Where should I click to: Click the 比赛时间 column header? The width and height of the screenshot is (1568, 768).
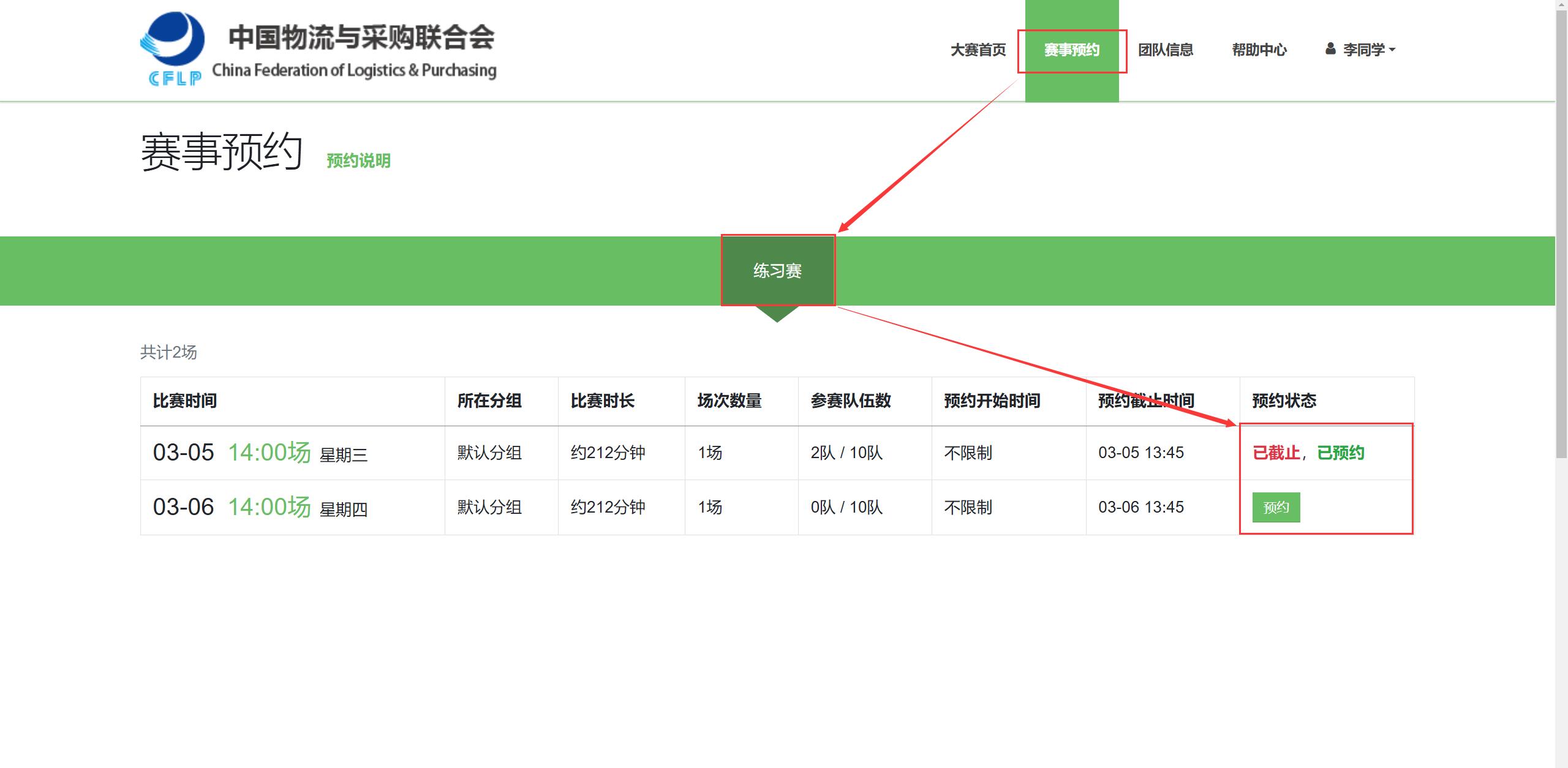point(185,401)
